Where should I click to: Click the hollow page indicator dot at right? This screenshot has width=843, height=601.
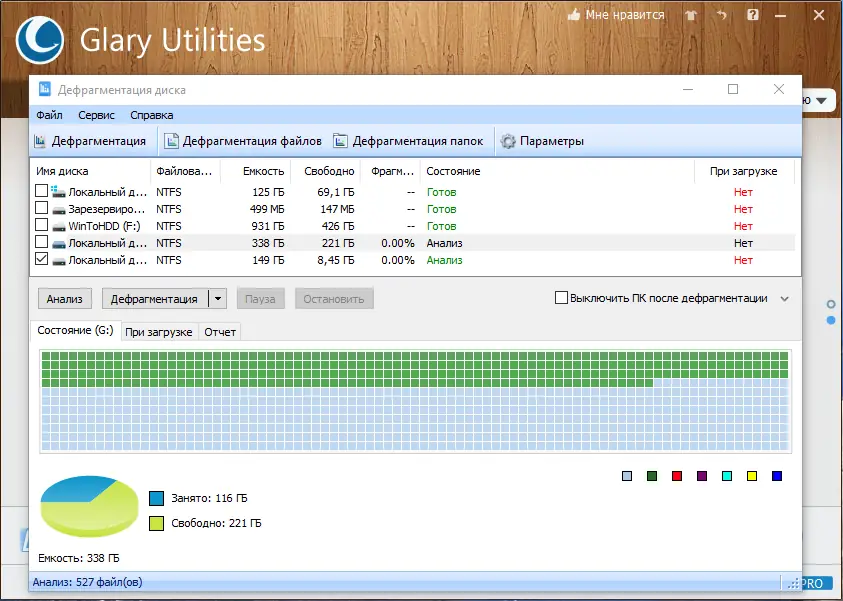pos(831,304)
